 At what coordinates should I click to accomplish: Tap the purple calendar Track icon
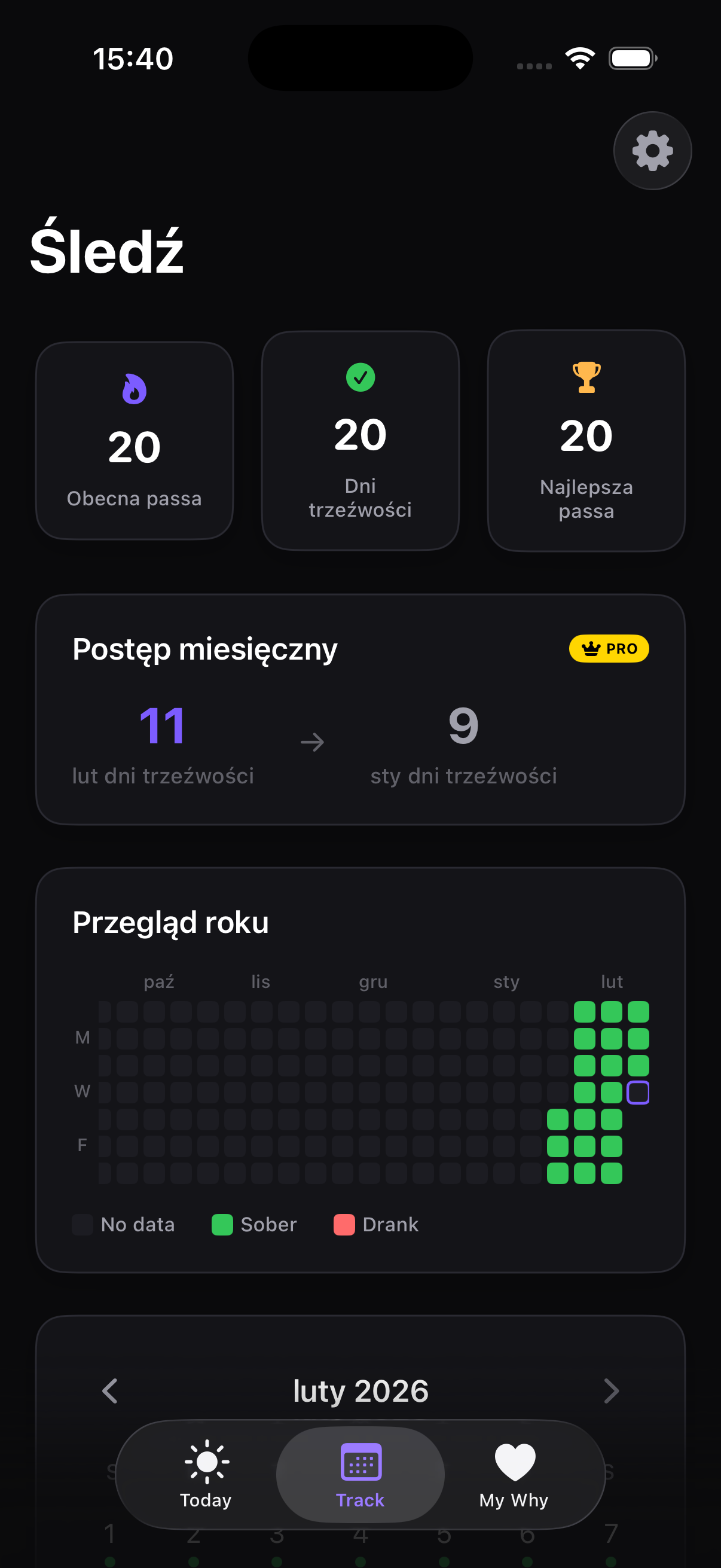coord(361,1462)
